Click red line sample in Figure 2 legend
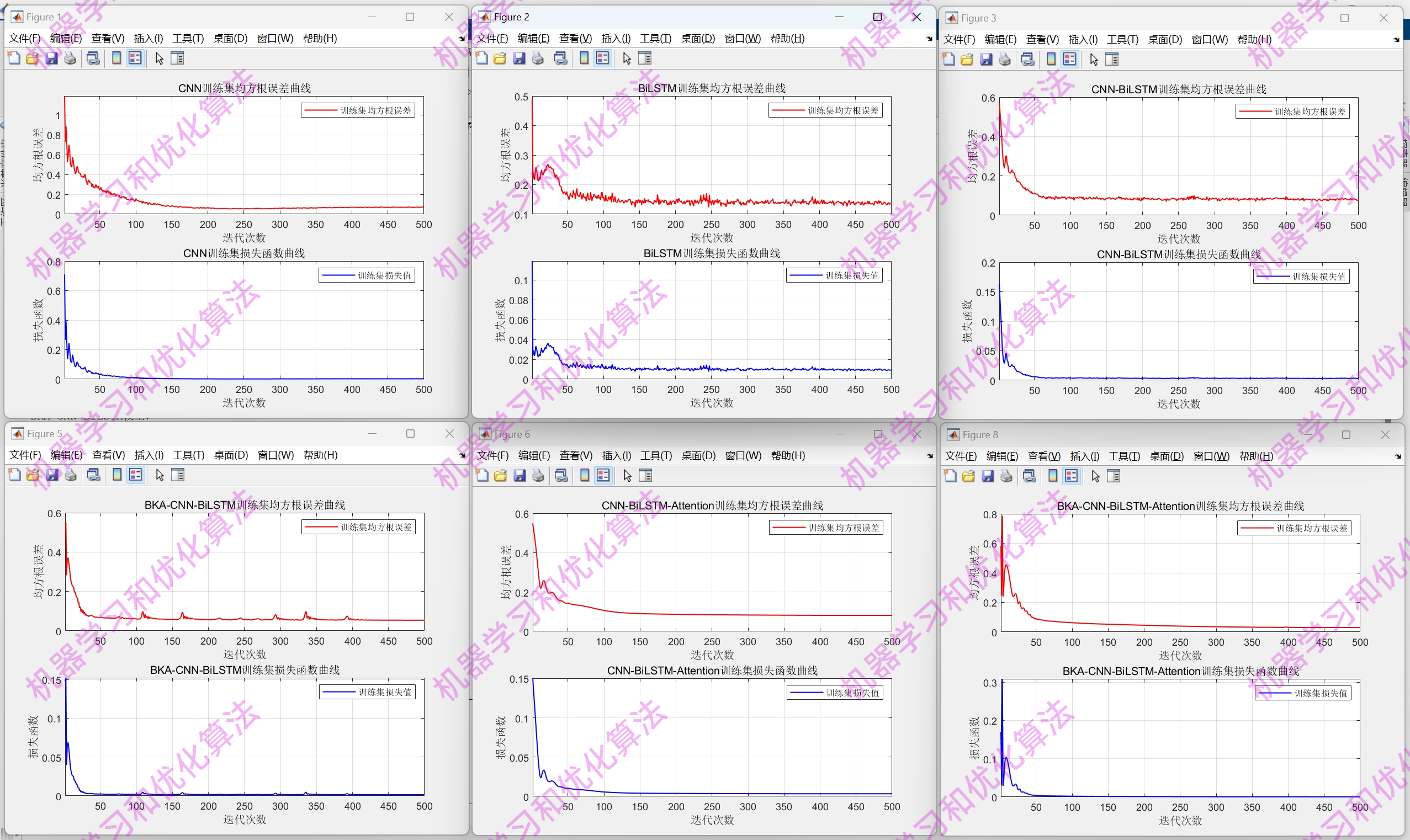This screenshot has width=1410, height=840. click(788, 110)
